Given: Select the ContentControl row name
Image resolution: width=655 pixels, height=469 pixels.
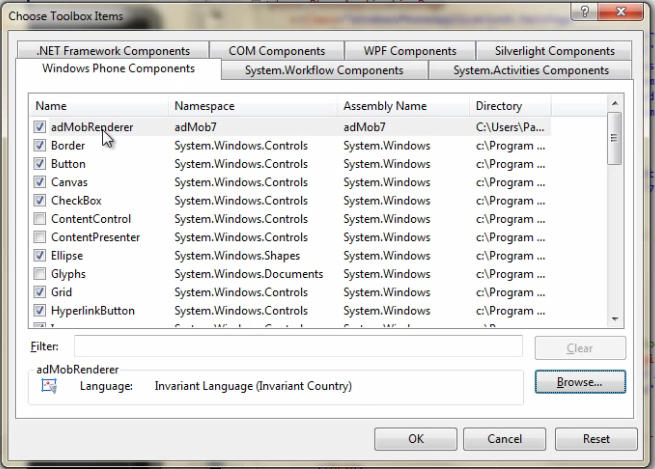Looking at the screenshot, I should 91,219.
